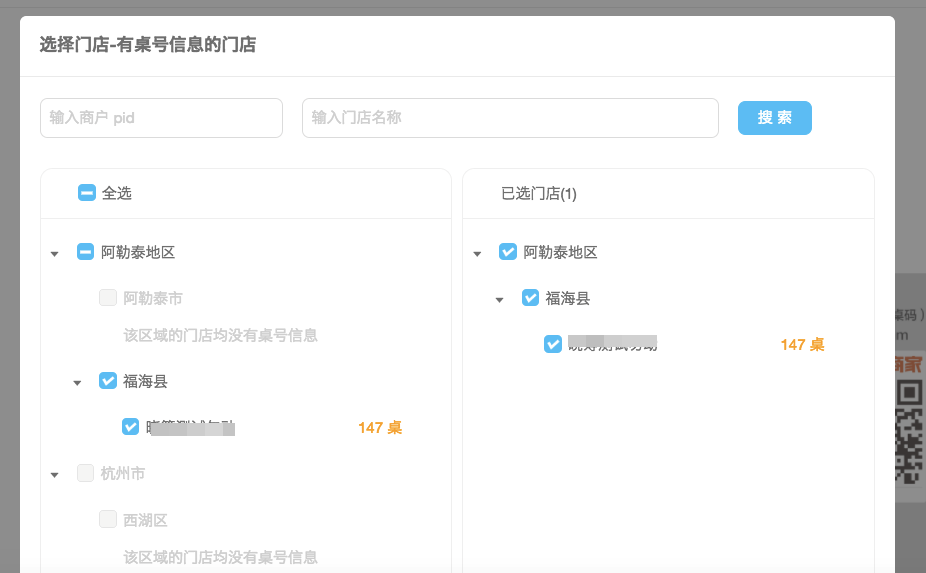
Task: Uncheck 福海县 in selected stores panel
Action: 531,298
